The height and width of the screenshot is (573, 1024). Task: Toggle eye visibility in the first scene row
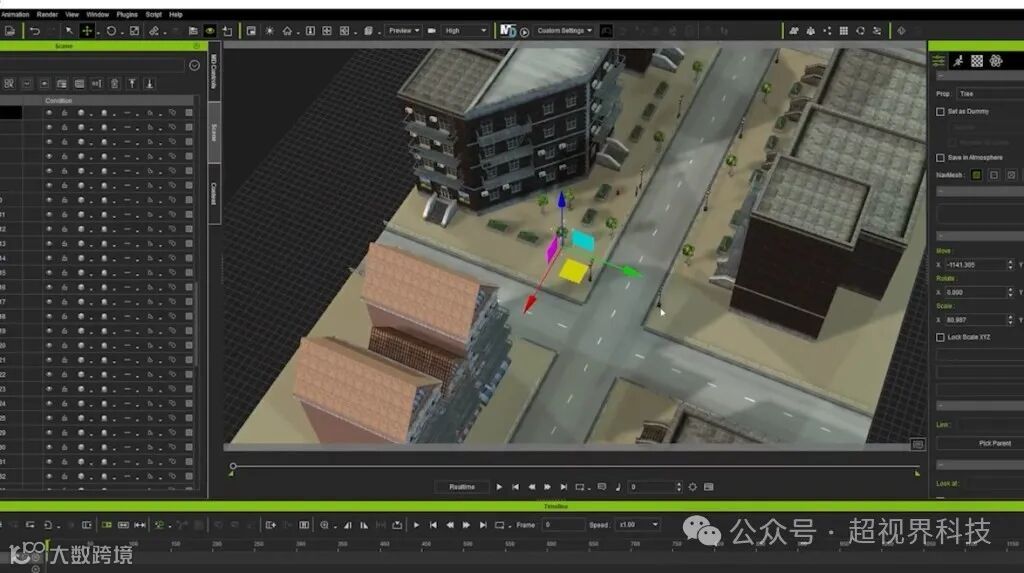click(49, 112)
